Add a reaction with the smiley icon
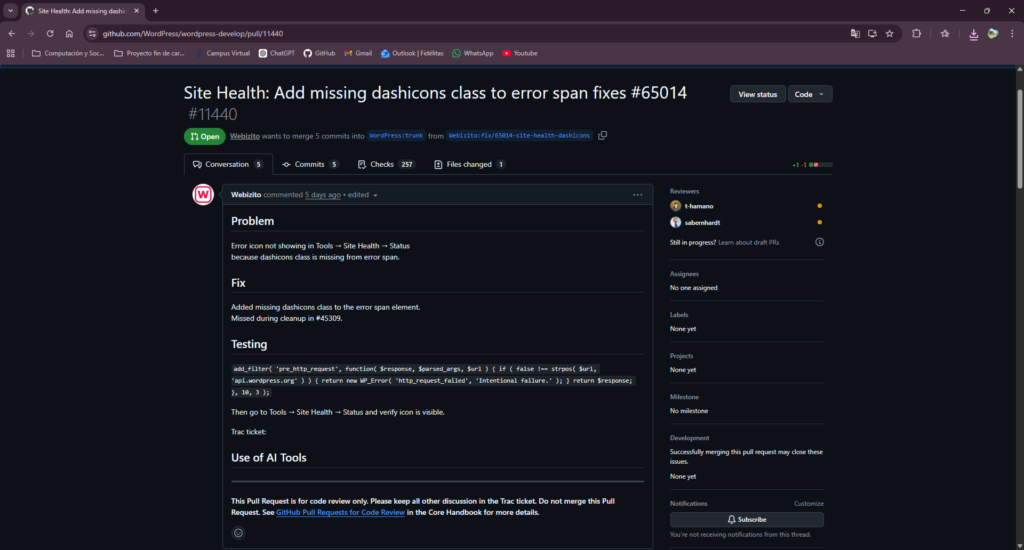Image resolution: width=1024 pixels, height=550 pixels. (238, 533)
